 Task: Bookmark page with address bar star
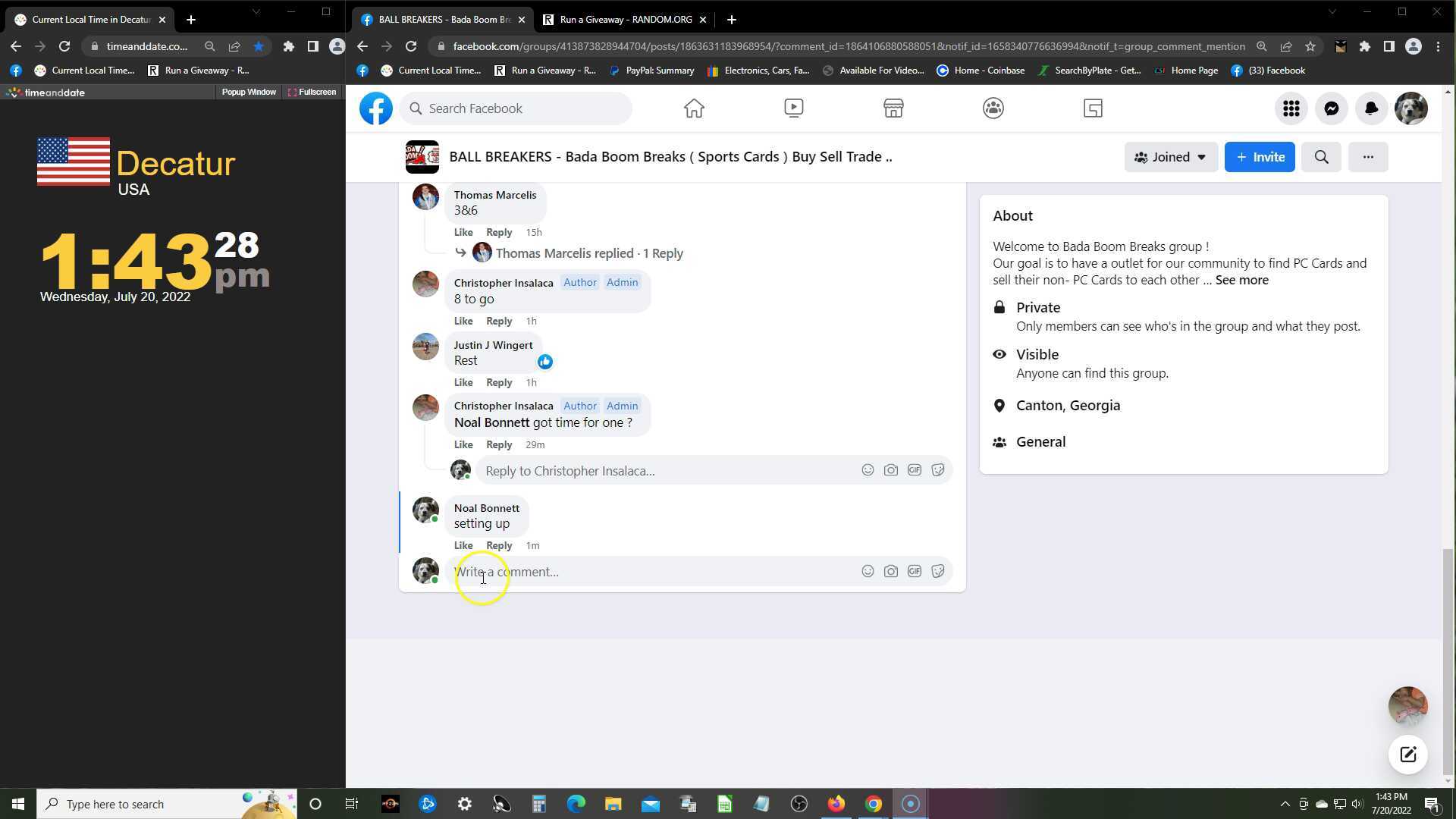[1310, 46]
